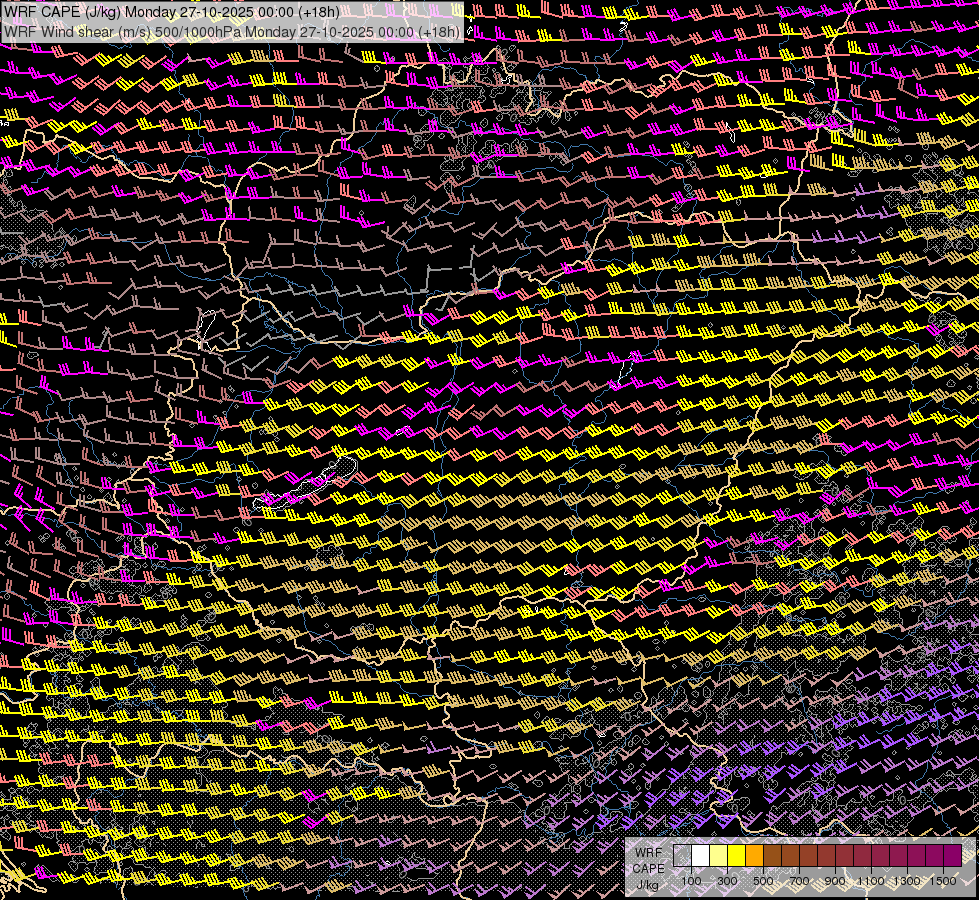Click the CAPE text in the legend
The image size is (979, 900).
[x=648, y=869]
